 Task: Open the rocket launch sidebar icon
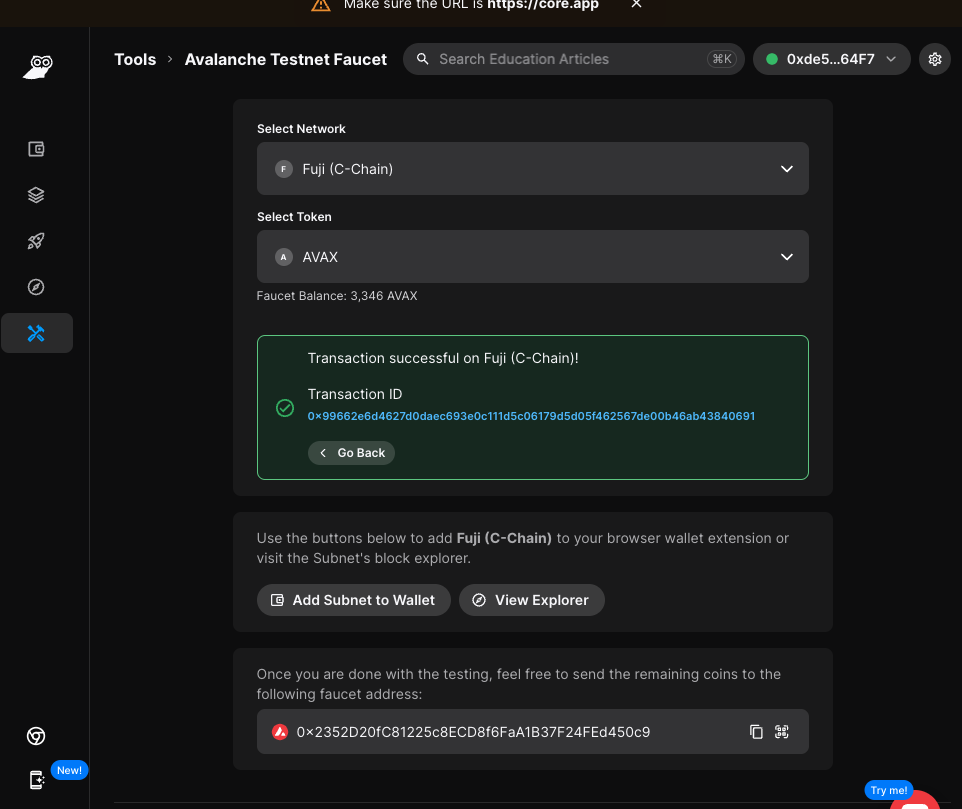(36, 241)
